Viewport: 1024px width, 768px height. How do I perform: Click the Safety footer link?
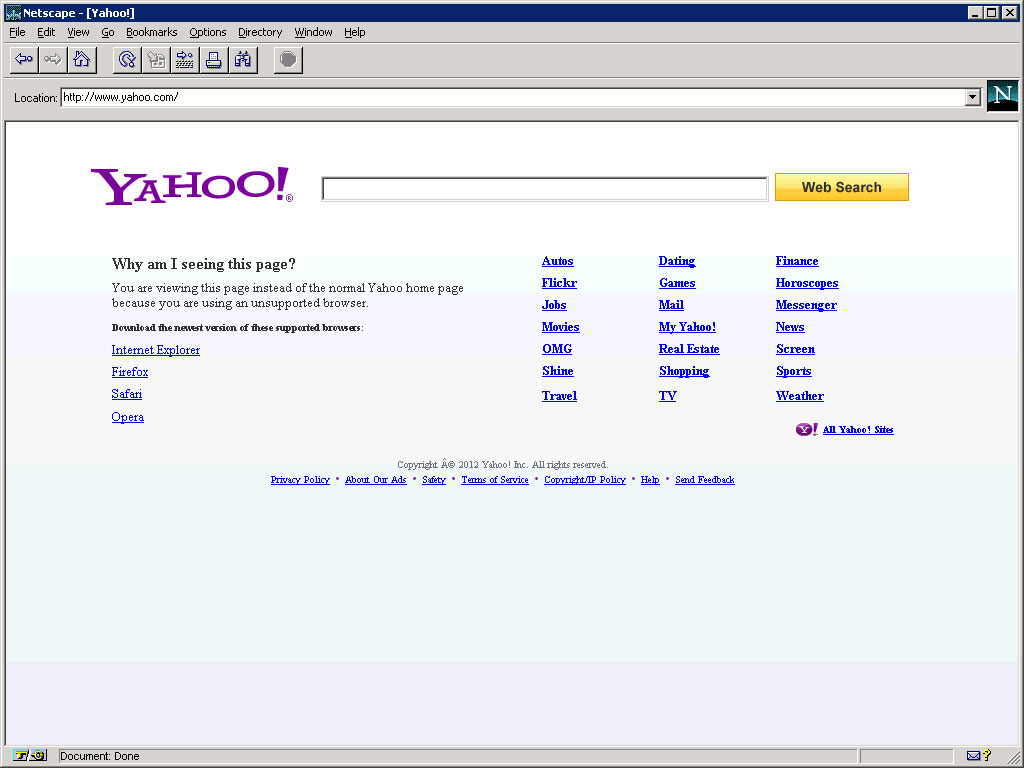tap(434, 480)
